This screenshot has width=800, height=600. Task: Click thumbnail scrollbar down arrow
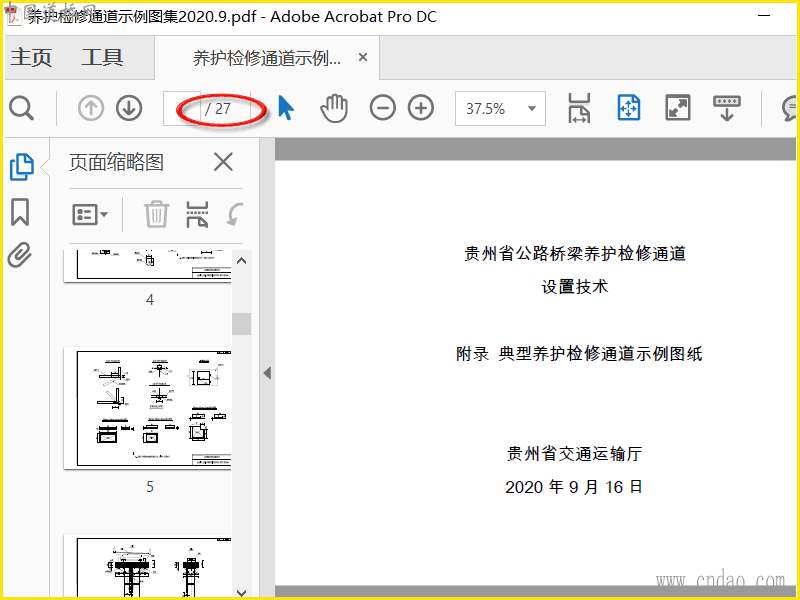(x=241, y=592)
